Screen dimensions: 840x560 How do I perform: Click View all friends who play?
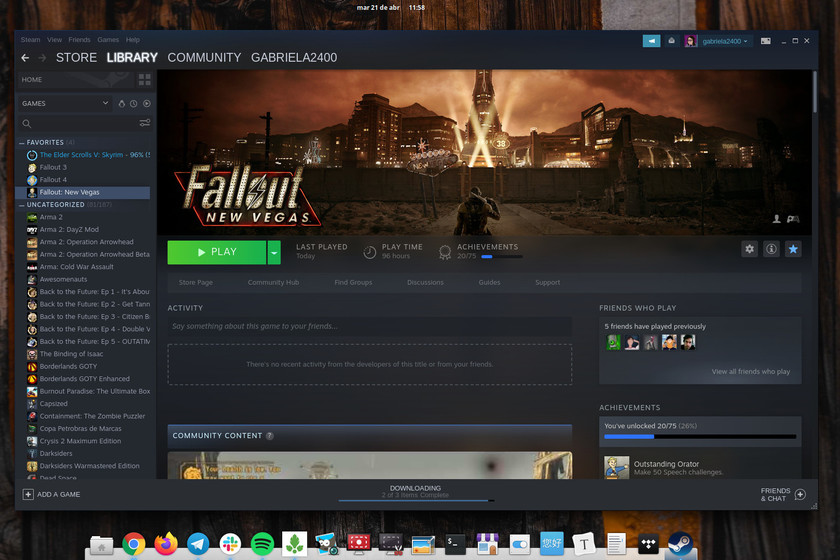tap(750, 372)
